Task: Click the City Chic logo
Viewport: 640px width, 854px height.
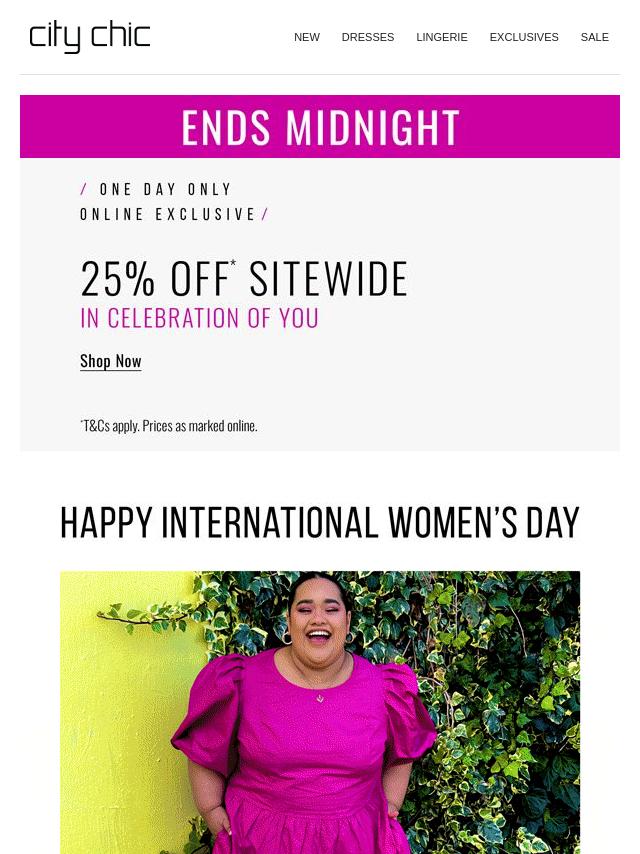Action: point(89,38)
